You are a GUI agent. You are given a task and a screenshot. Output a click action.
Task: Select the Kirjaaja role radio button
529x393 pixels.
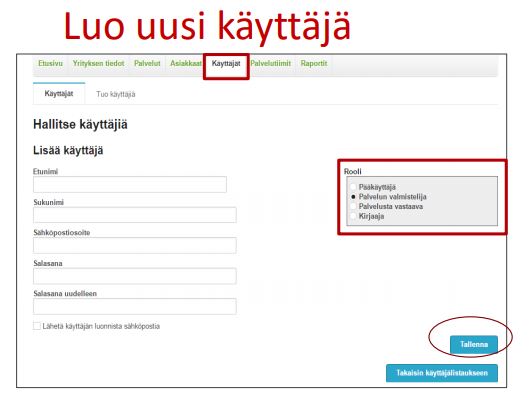pos(353,216)
